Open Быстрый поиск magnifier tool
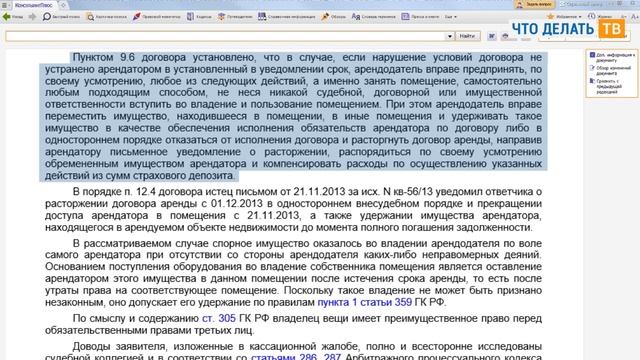 point(61,17)
